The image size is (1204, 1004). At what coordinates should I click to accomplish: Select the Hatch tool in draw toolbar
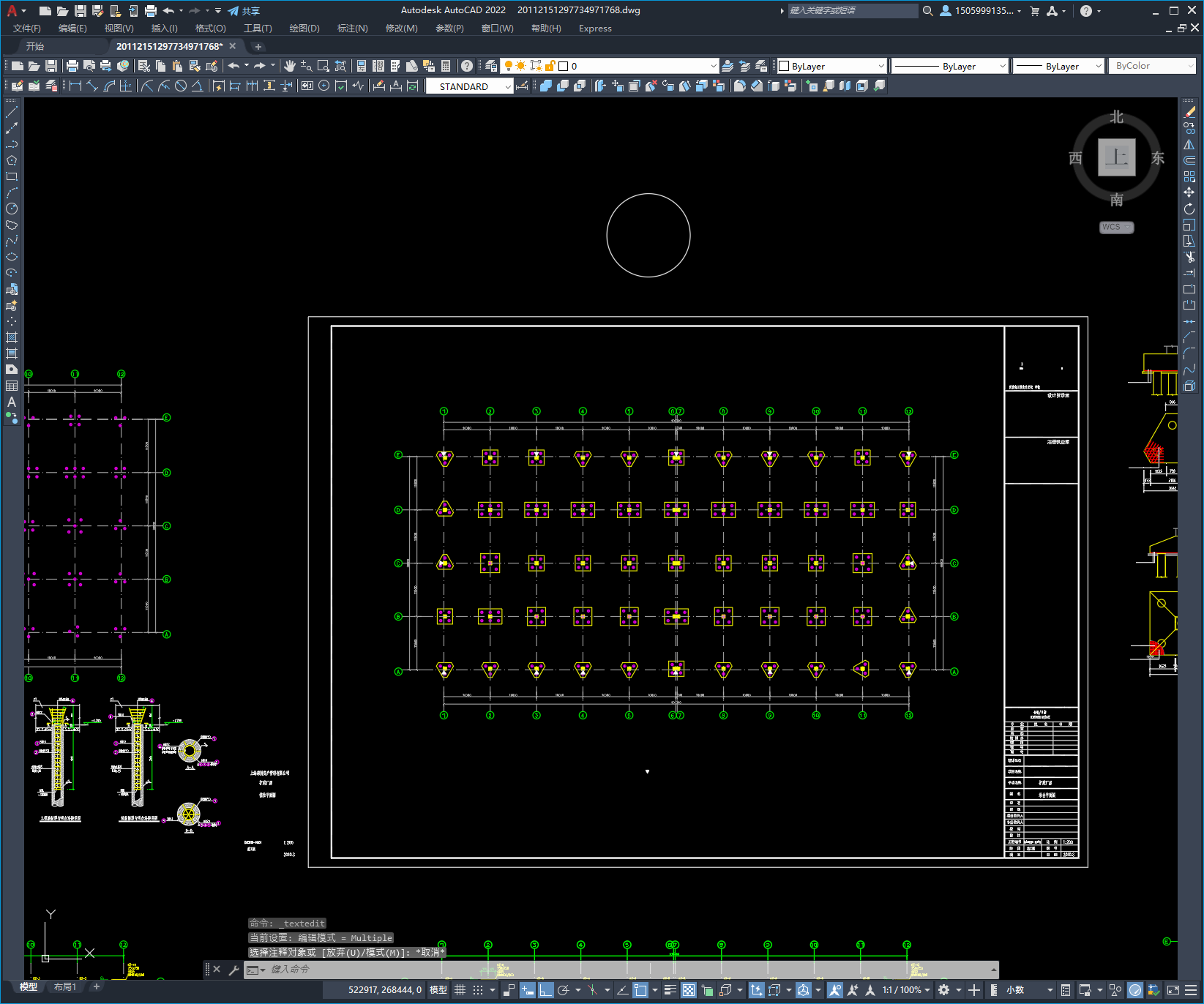coord(12,337)
